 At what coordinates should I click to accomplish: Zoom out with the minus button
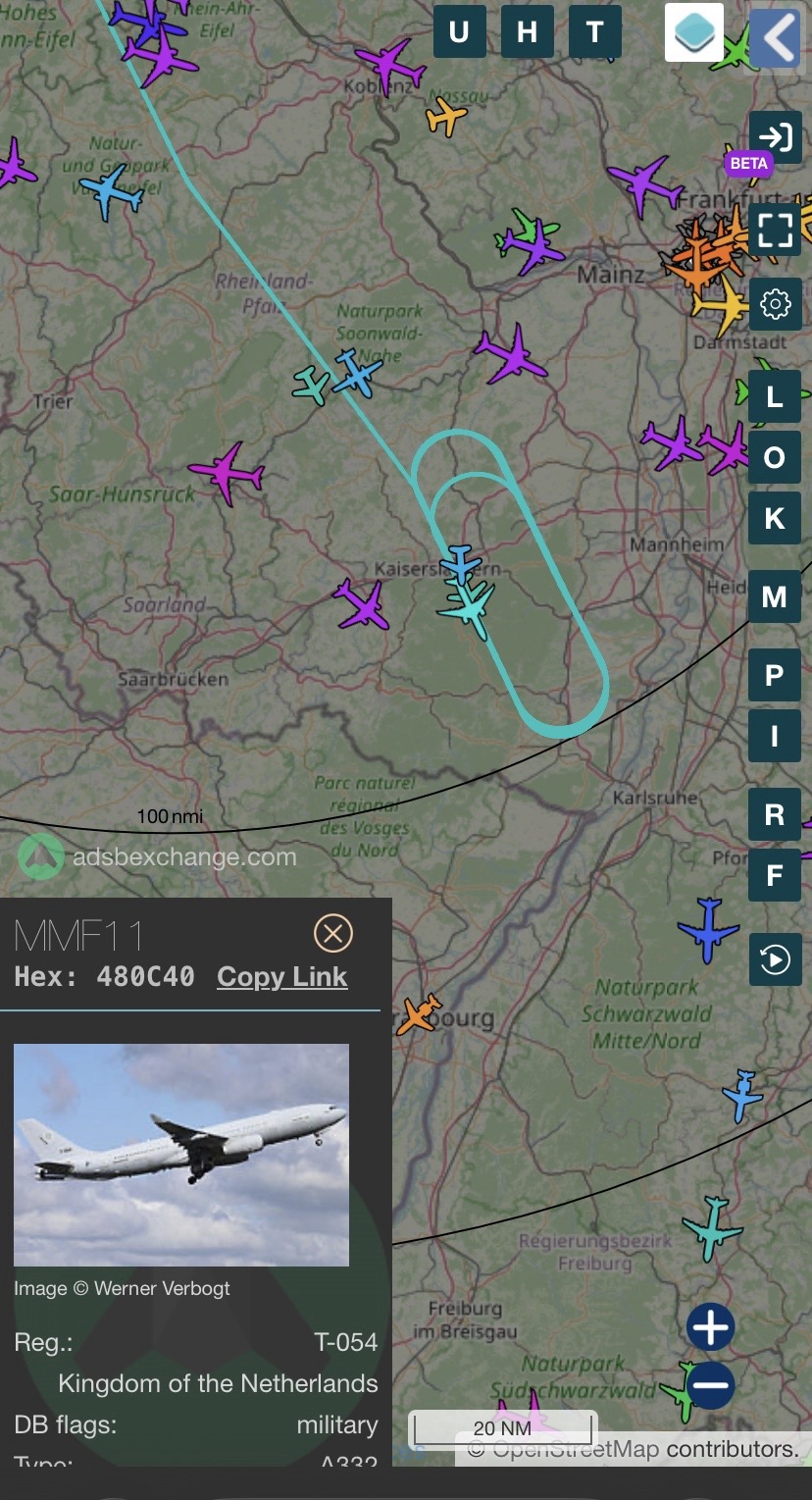711,1385
